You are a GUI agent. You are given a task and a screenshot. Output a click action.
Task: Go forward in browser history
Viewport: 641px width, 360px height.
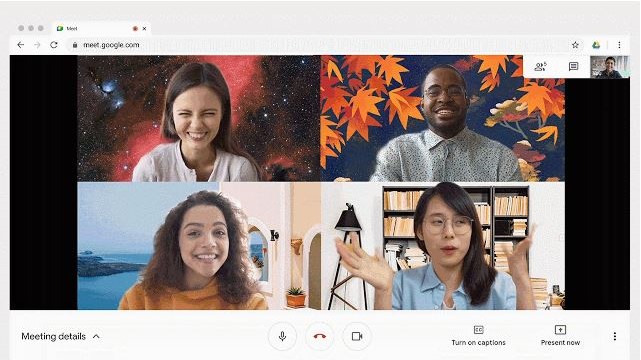[x=37, y=45]
